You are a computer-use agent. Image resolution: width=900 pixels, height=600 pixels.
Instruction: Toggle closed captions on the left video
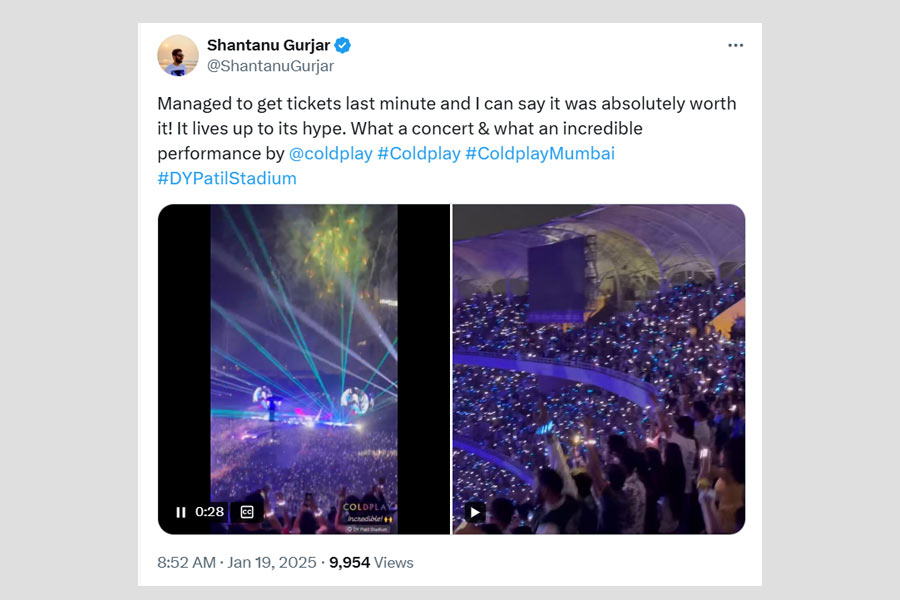(247, 512)
